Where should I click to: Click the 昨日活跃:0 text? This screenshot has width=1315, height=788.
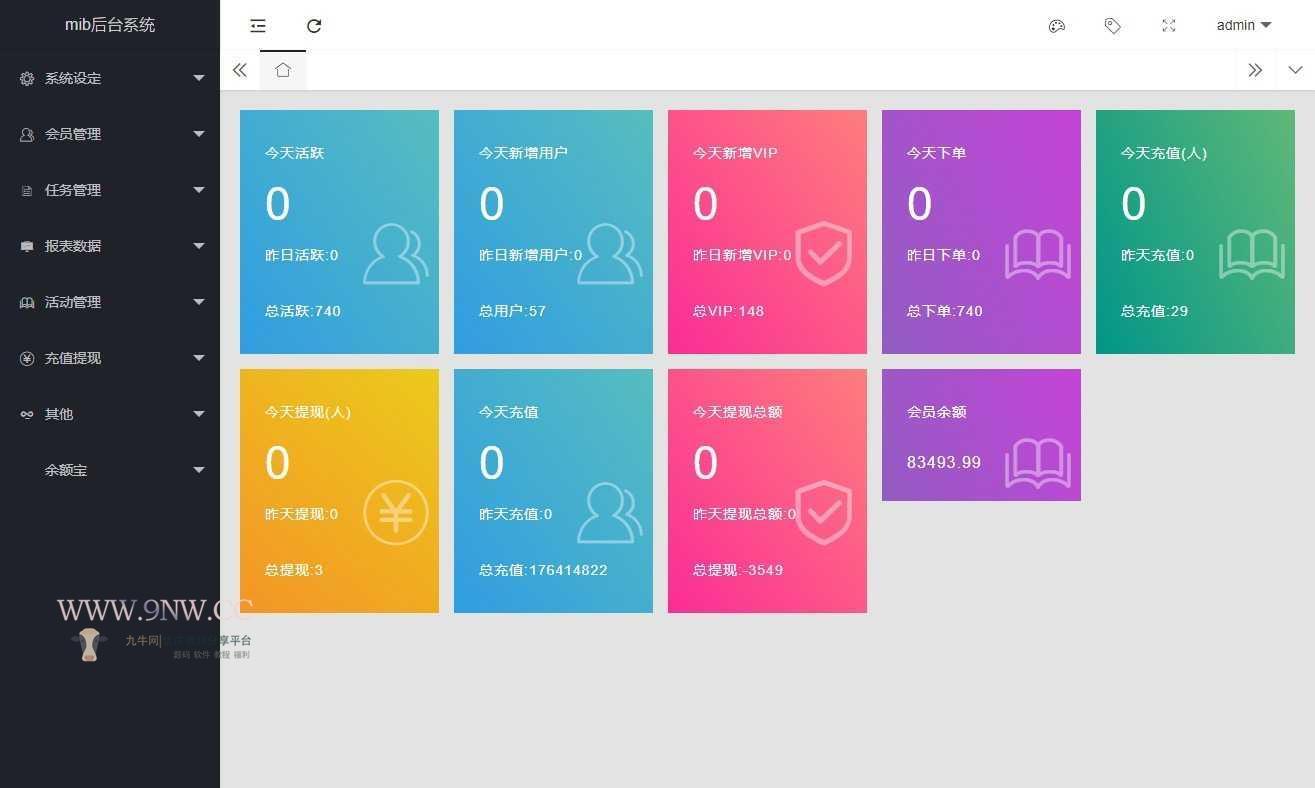[x=302, y=255]
